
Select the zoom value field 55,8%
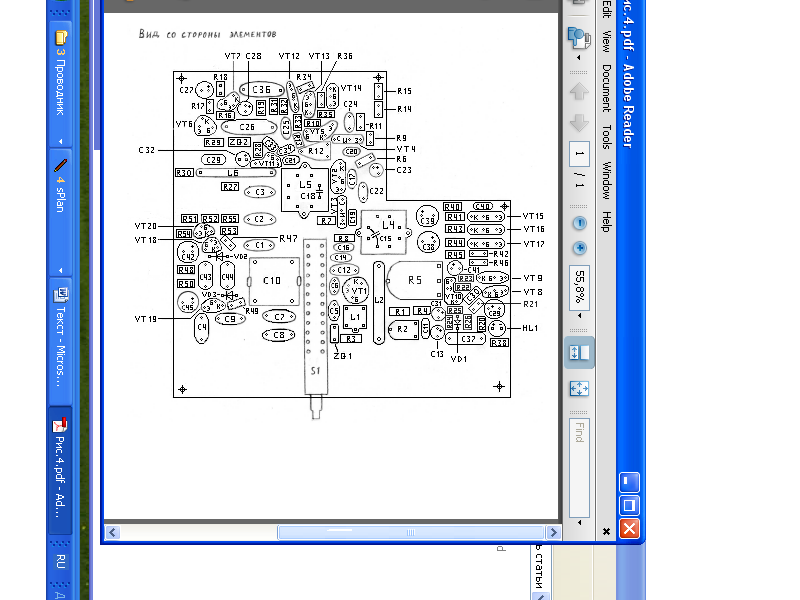[579, 288]
